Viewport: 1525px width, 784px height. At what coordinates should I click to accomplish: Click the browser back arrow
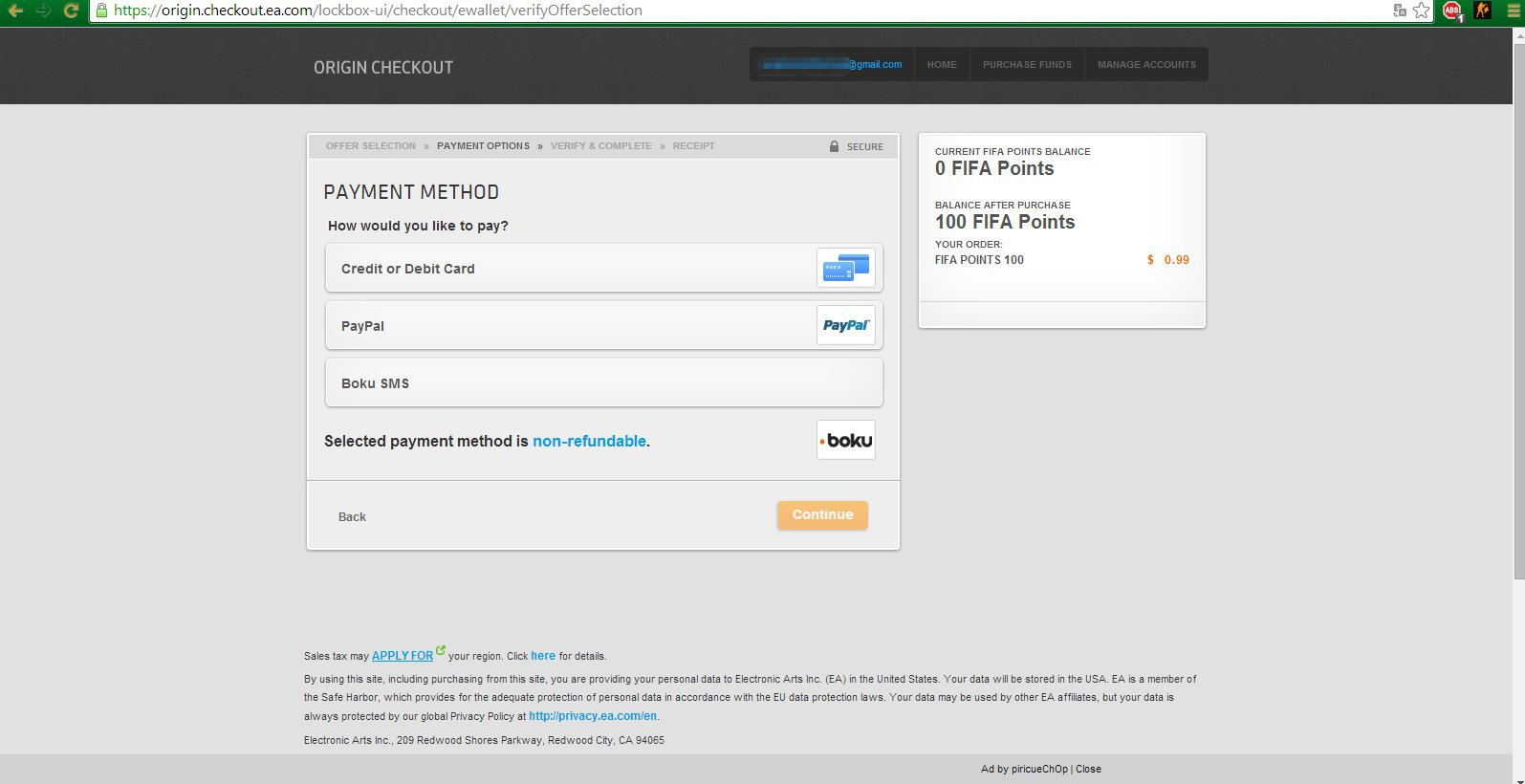[15, 11]
